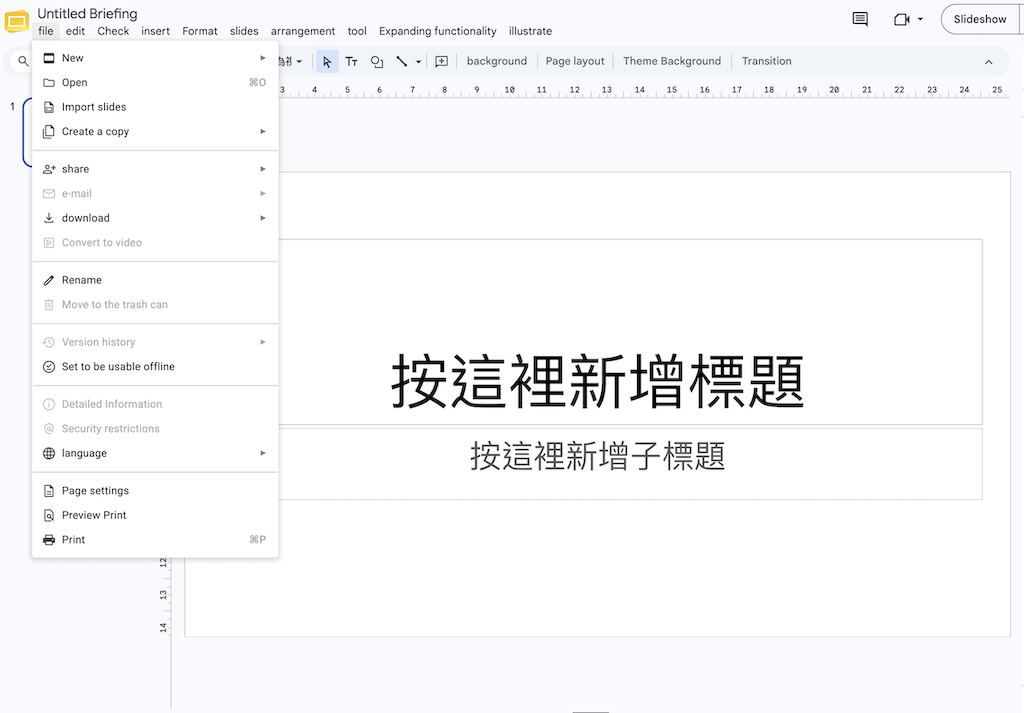Click the Version history clock icon
The image size is (1024, 713).
(49, 342)
